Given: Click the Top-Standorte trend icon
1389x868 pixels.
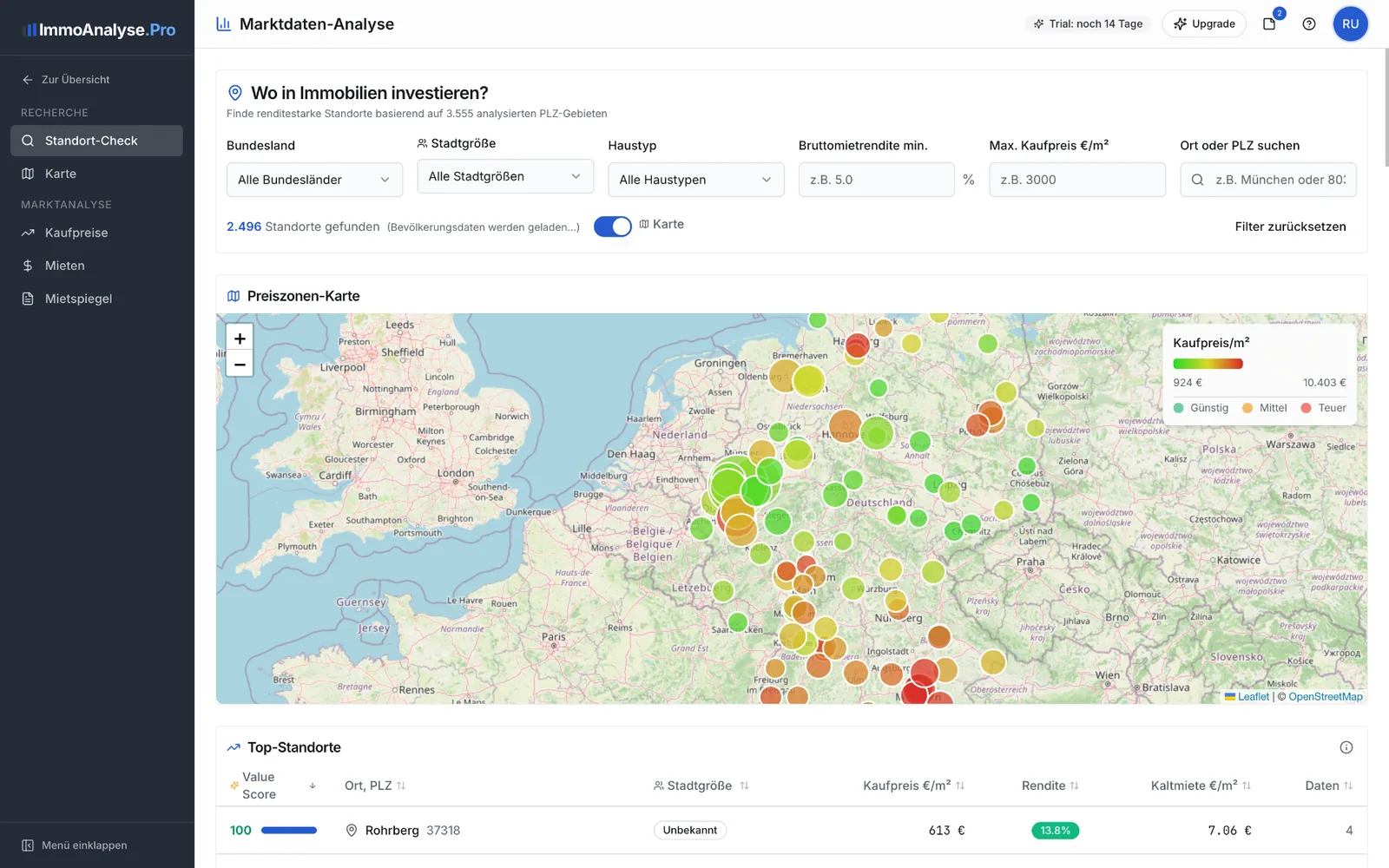Looking at the screenshot, I should 234,747.
